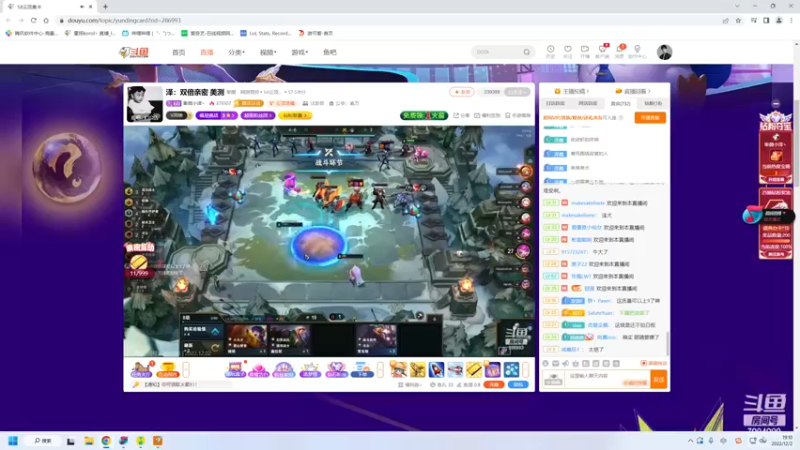The height and width of the screenshot is (450, 800).
Task: Click the fan badge selector beside the chat input
Action: coord(554,379)
